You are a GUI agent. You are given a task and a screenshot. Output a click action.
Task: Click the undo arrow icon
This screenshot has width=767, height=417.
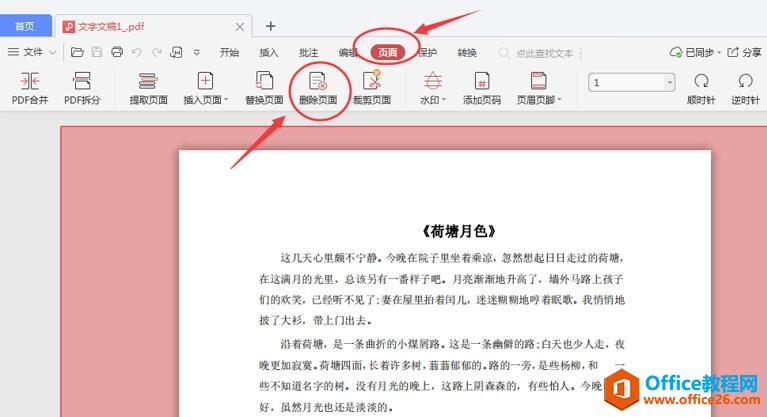tap(136, 52)
